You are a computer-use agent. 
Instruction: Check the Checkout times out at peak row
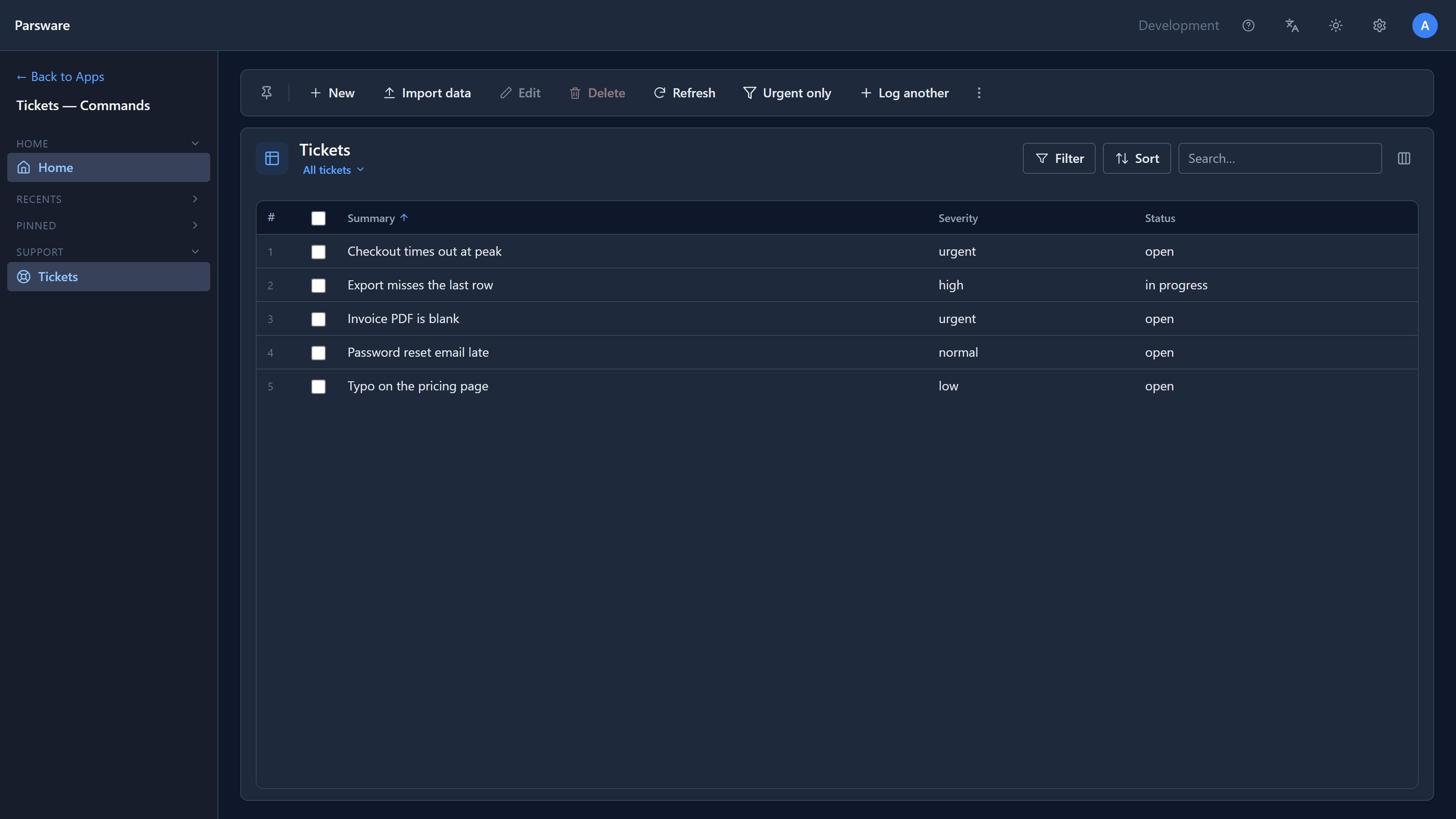click(318, 252)
